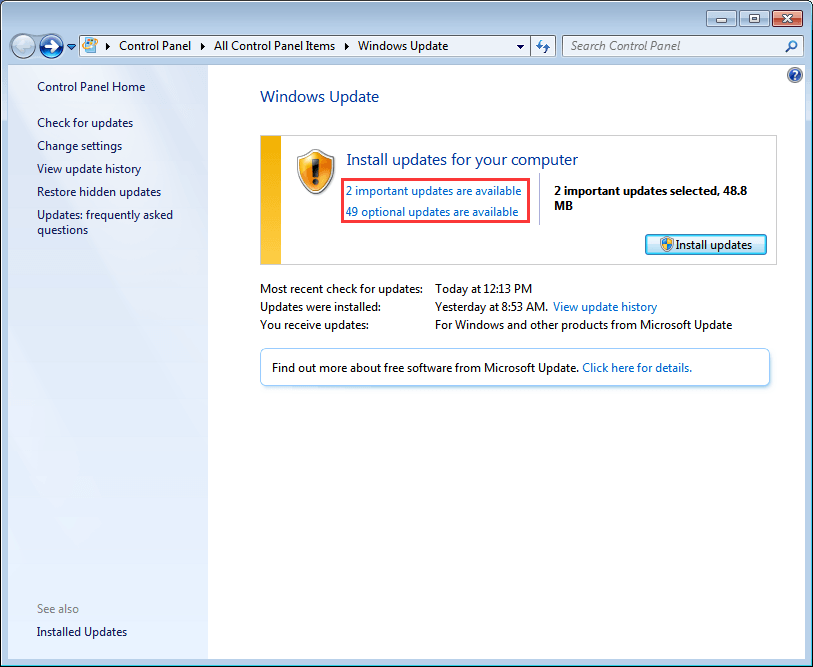Image resolution: width=813 pixels, height=667 pixels.
Task: Click the refresh icon in the address bar
Action: 543,46
